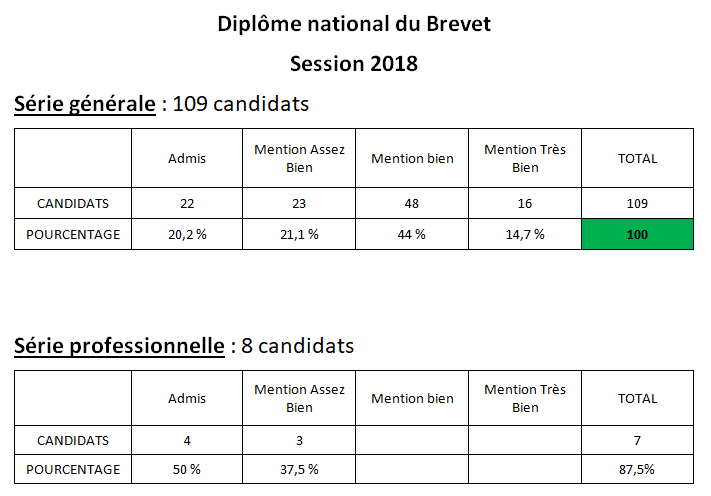Click the 'Mention Assez Bien' header in first table
Viewport: 711px width, 496px height.
[299, 158]
